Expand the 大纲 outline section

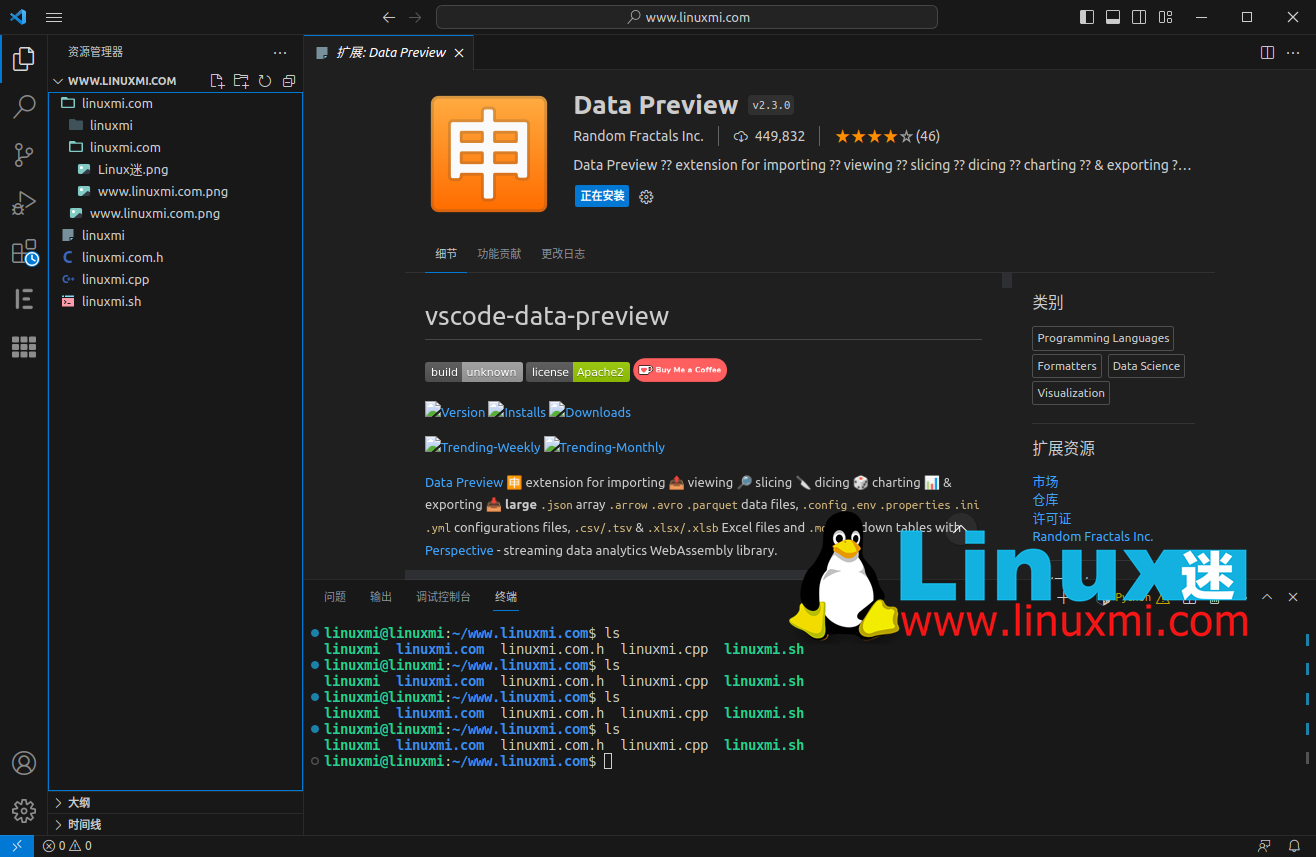(175, 802)
